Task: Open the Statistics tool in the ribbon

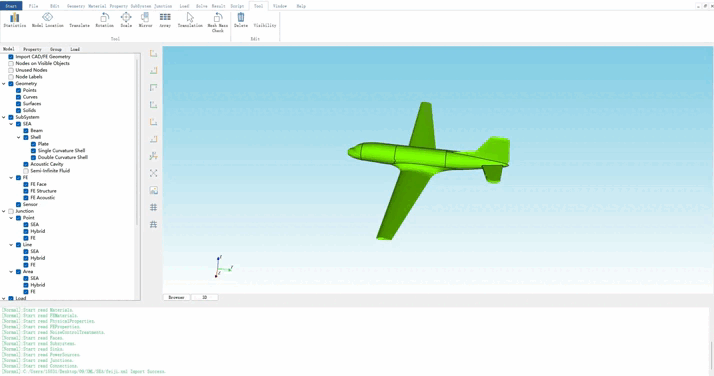Action: (15, 20)
